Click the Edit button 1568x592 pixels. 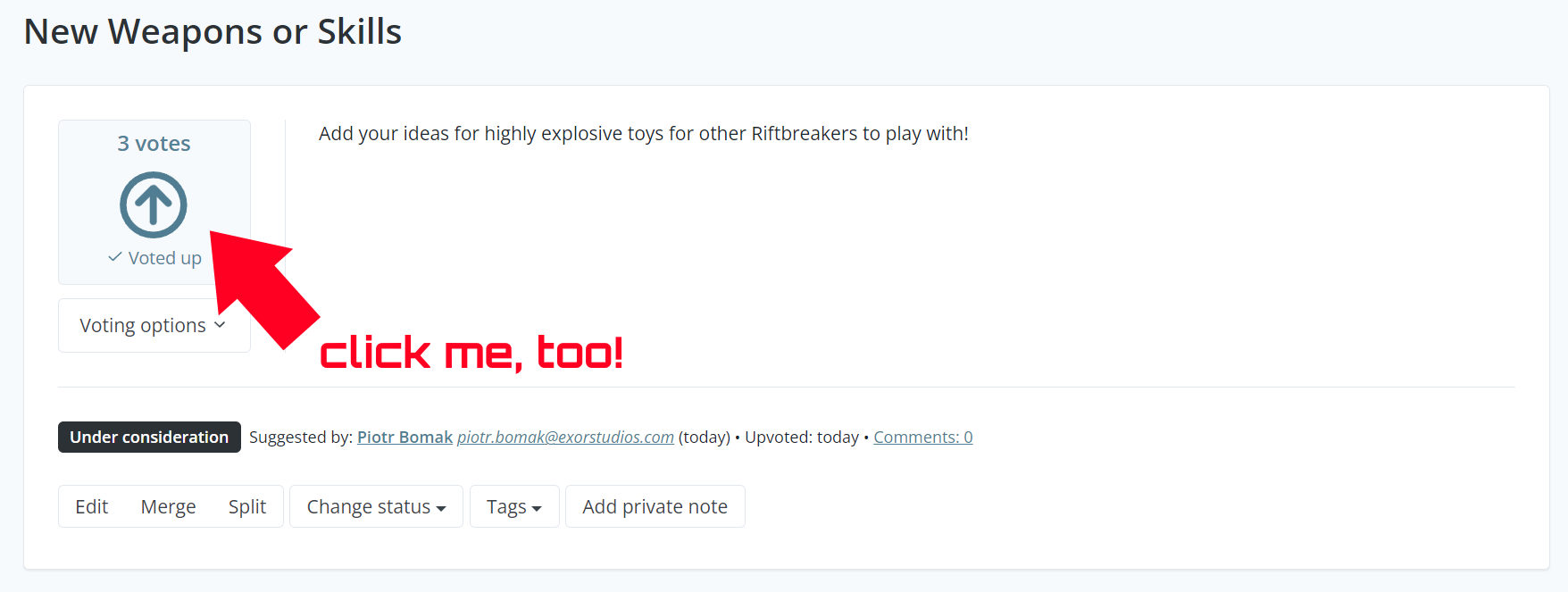[x=92, y=506]
